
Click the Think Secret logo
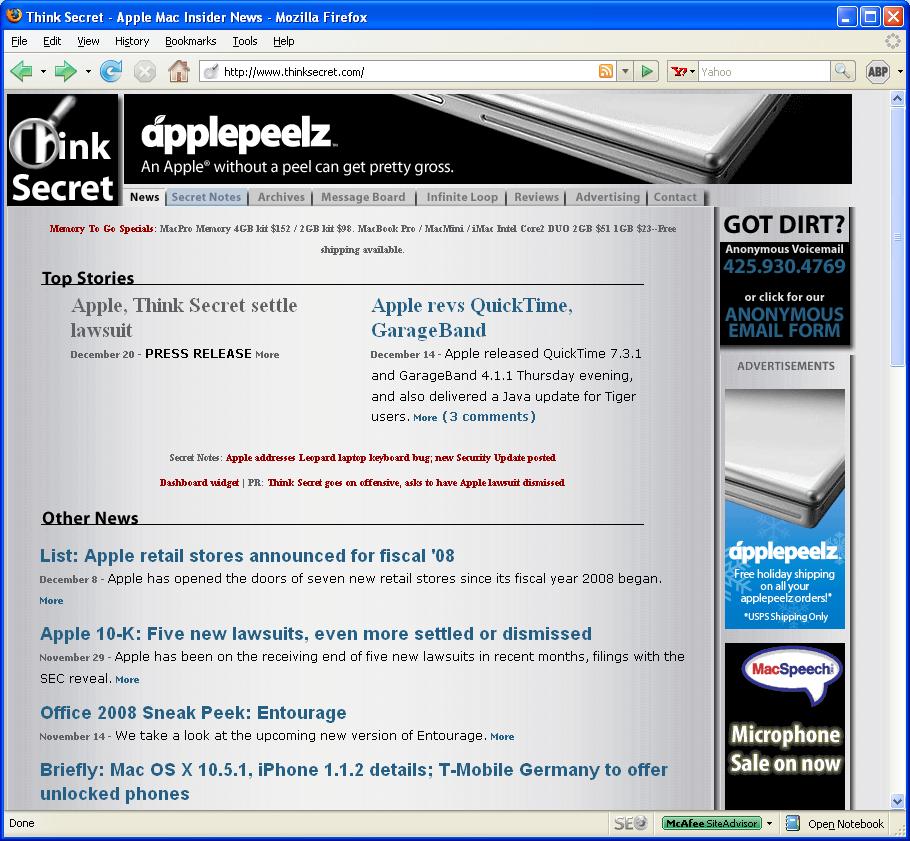point(63,150)
